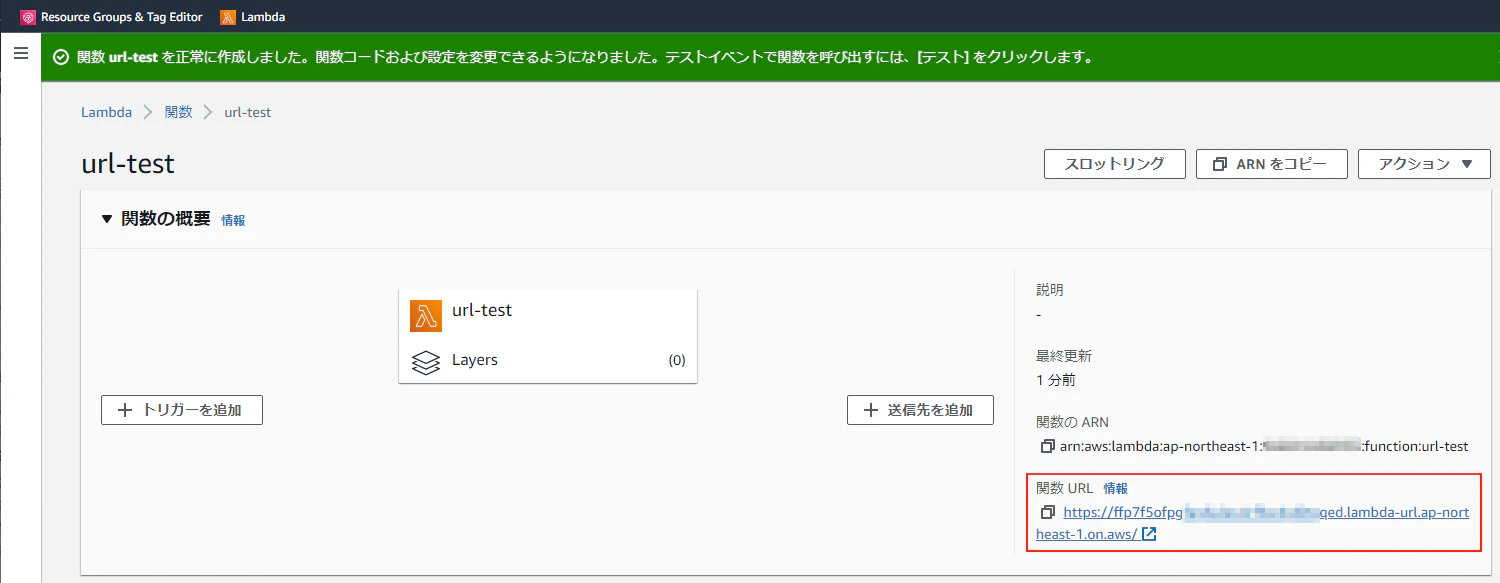Open the アクション dropdown menu
This screenshot has height=583, width=1500.
coord(1424,164)
